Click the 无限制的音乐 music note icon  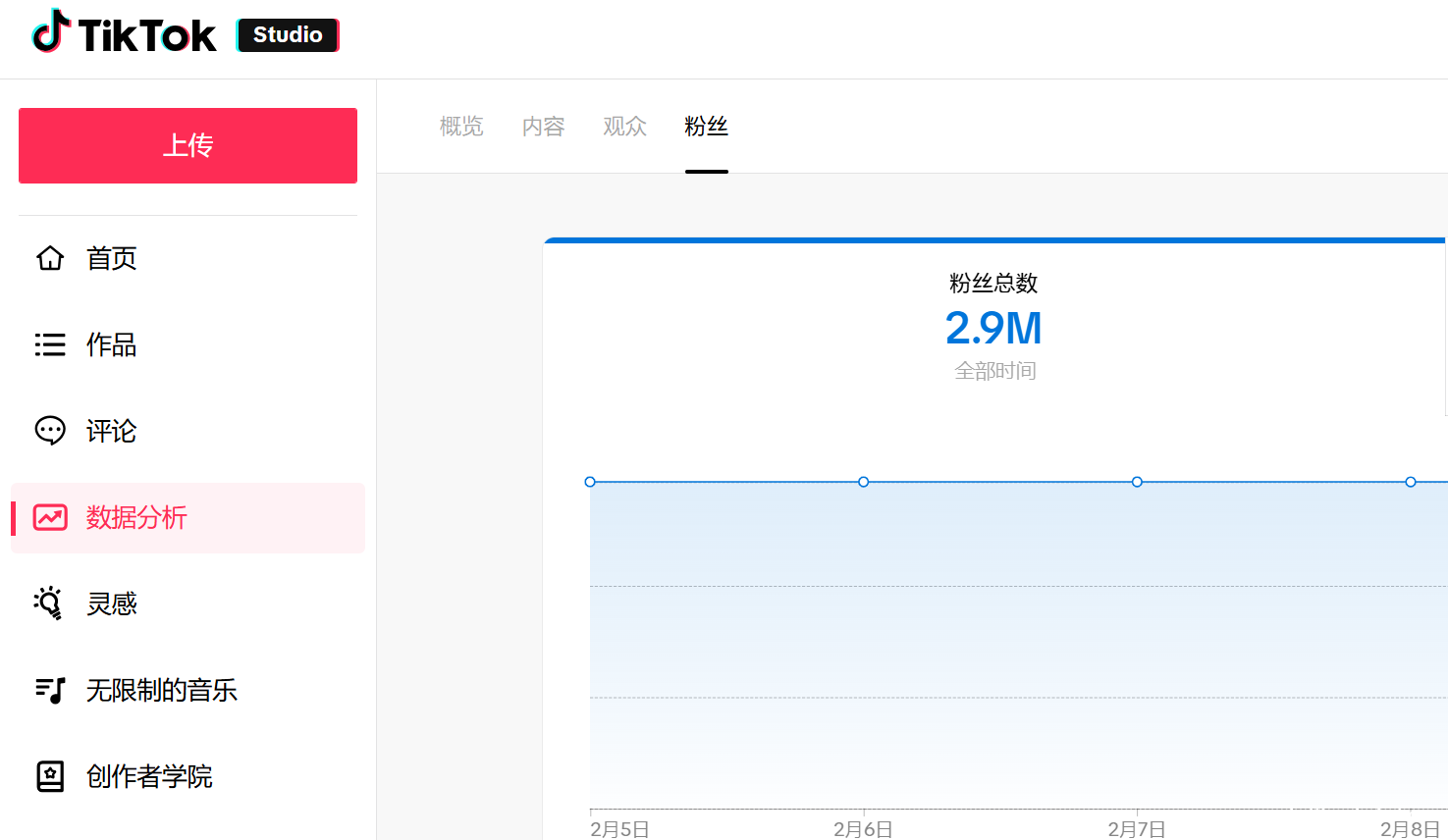coord(50,690)
